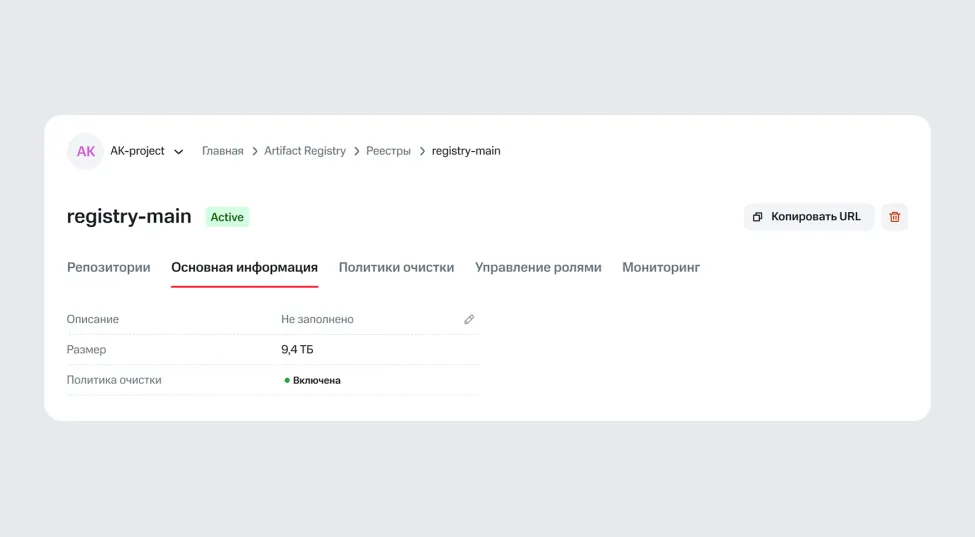Edit description with the pencil icon
975x537 pixels.
[x=469, y=320]
